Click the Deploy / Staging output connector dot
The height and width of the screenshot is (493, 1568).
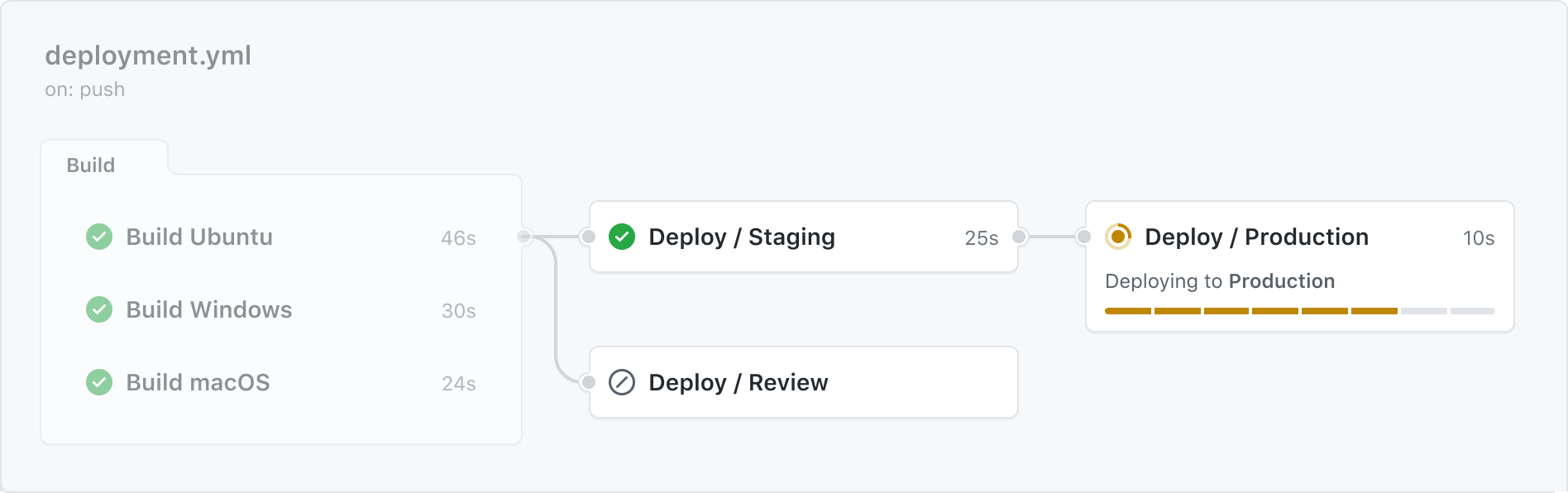1020,237
